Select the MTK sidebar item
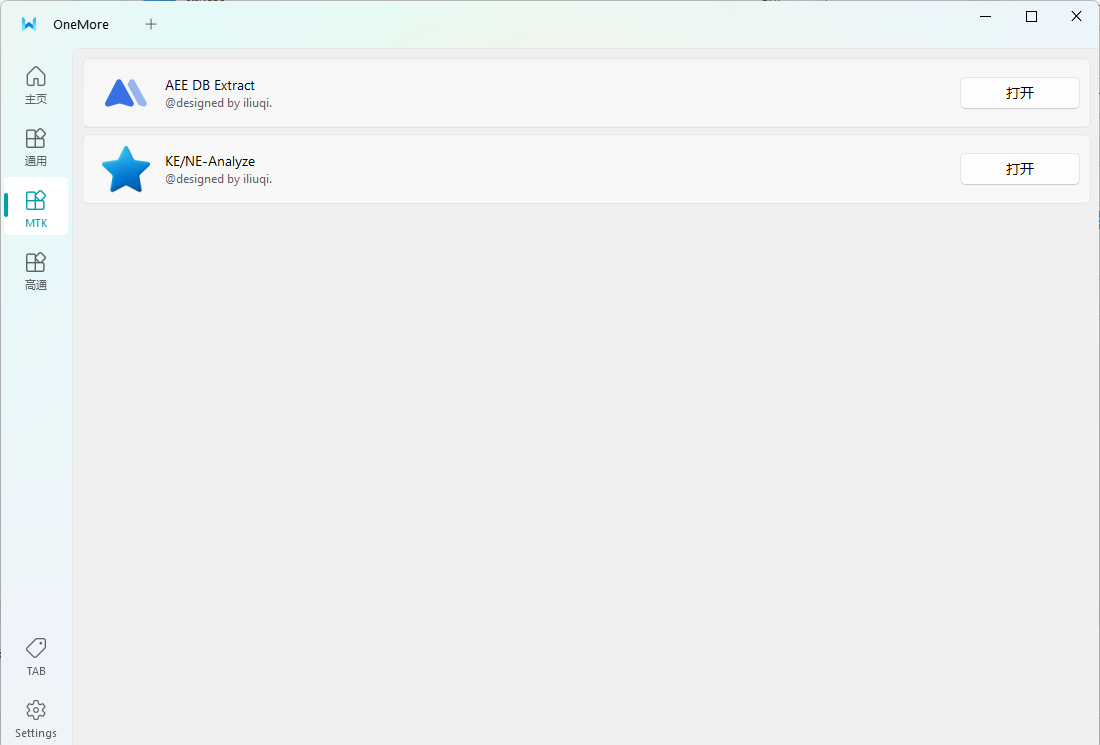 tap(36, 208)
